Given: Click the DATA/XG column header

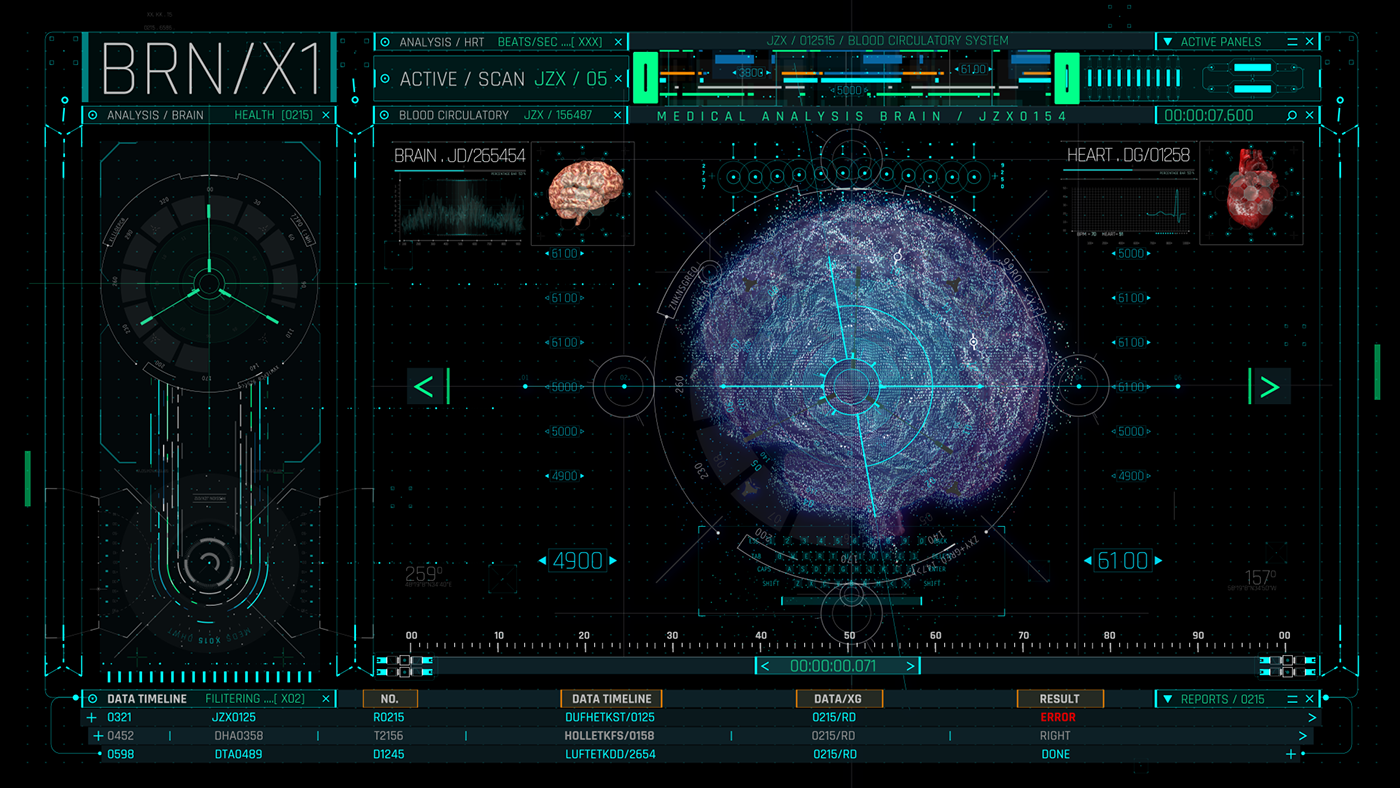Looking at the screenshot, I should point(838,699).
